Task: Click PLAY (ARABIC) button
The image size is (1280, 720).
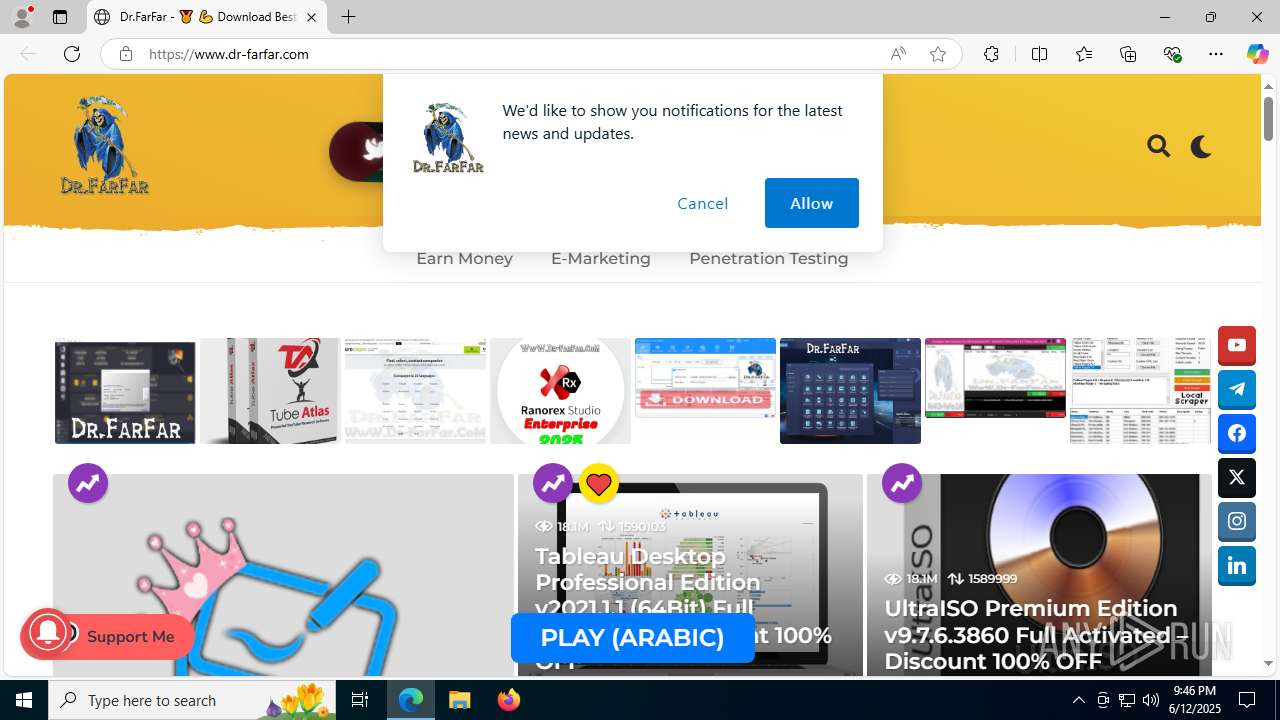Action: tap(632, 638)
